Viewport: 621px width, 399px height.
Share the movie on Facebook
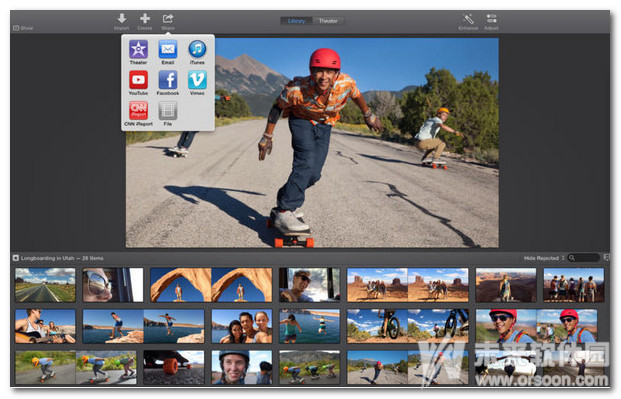168,80
